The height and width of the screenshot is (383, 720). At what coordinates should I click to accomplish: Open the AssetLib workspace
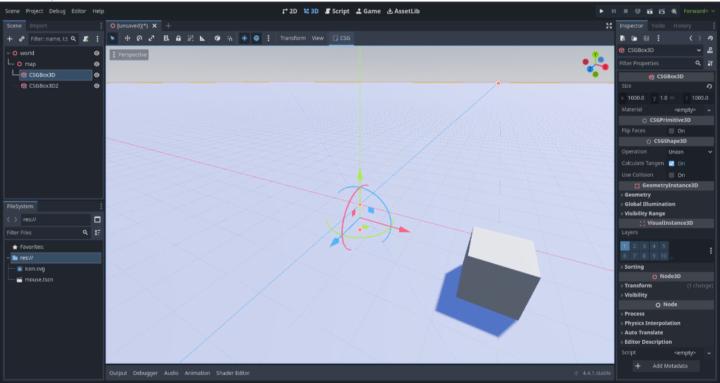pyautogui.click(x=403, y=11)
